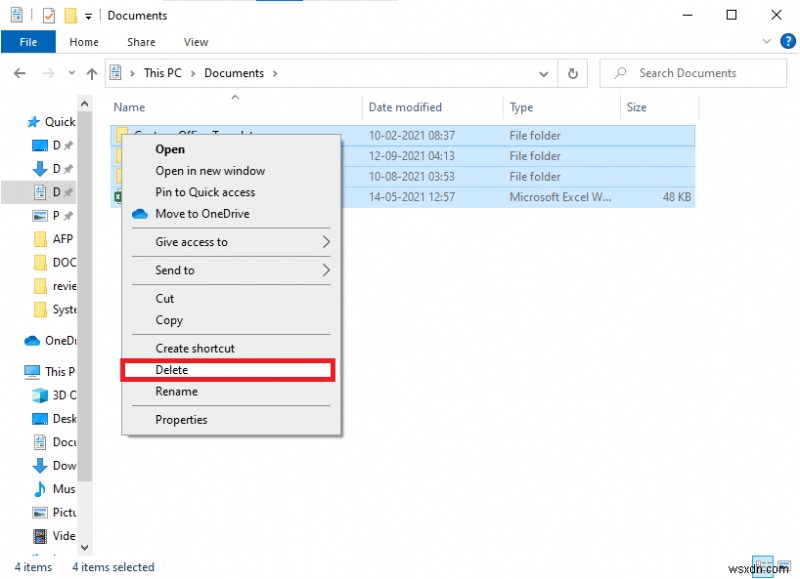Choose Open from the context menu
800x579 pixels.
click(x=231, y=149)
